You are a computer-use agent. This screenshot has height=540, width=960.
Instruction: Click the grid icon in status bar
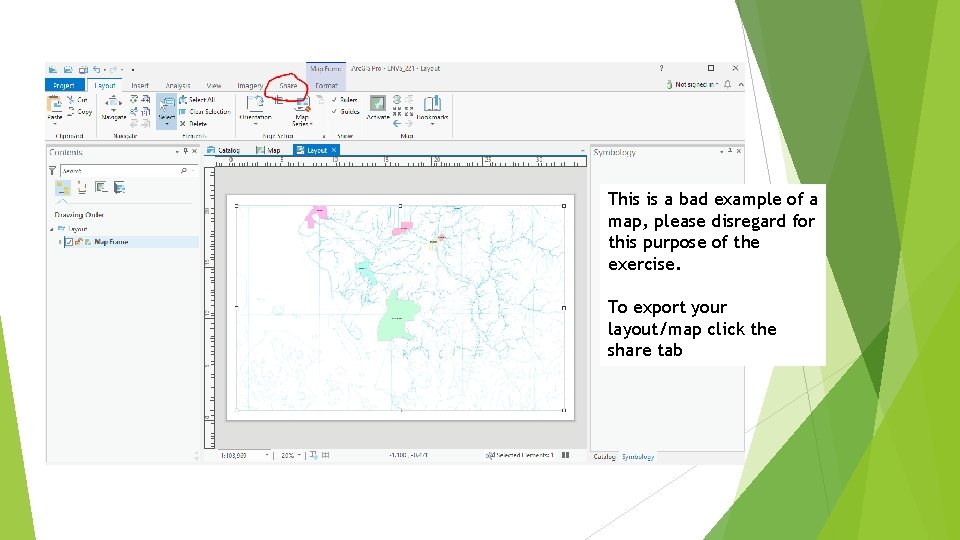pos(326,455)
